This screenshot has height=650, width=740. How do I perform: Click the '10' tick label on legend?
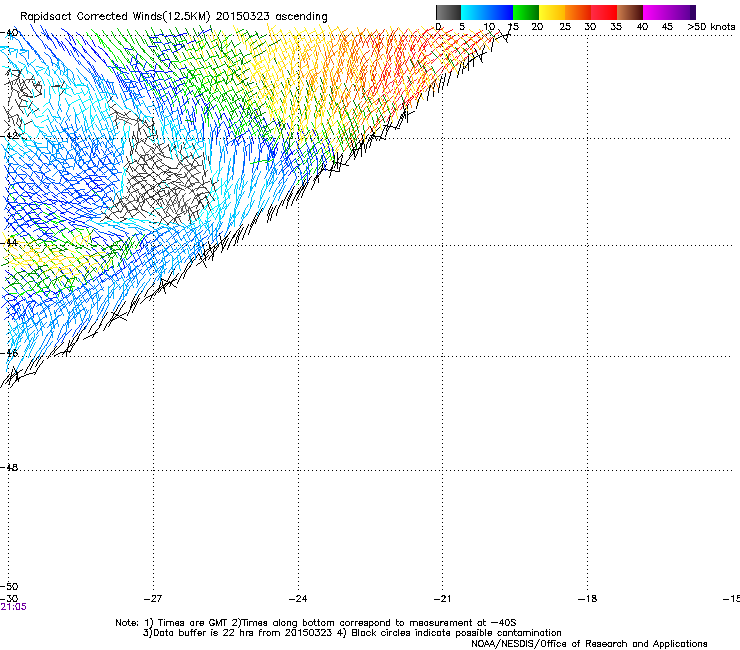tap(489, 27)
